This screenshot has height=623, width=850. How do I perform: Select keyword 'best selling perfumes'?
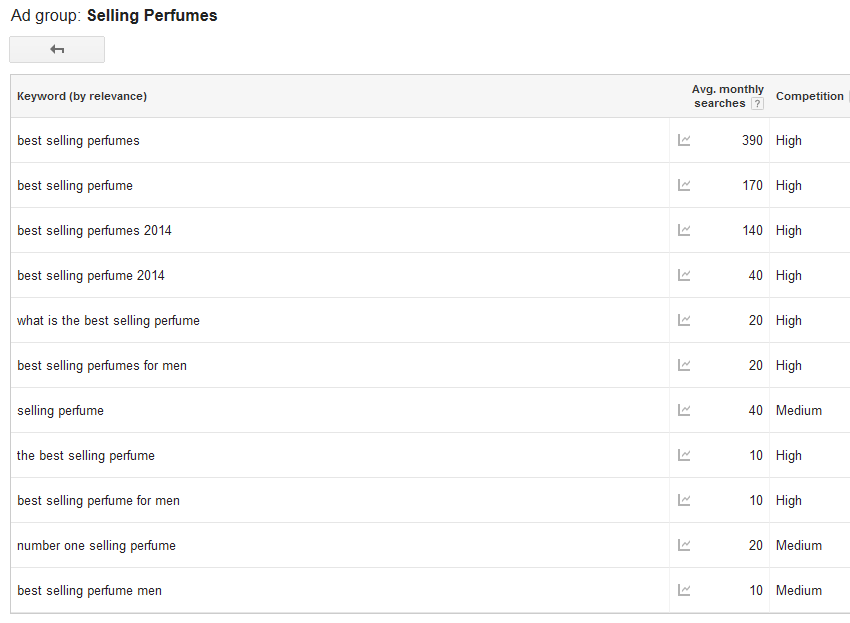pyautogui.click(x=78, y=141)
